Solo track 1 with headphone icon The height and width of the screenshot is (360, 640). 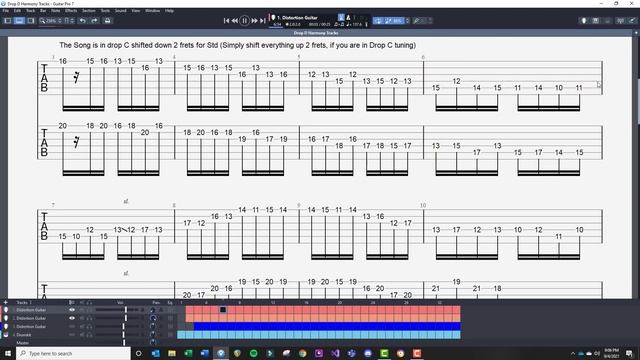coord(89,310)
